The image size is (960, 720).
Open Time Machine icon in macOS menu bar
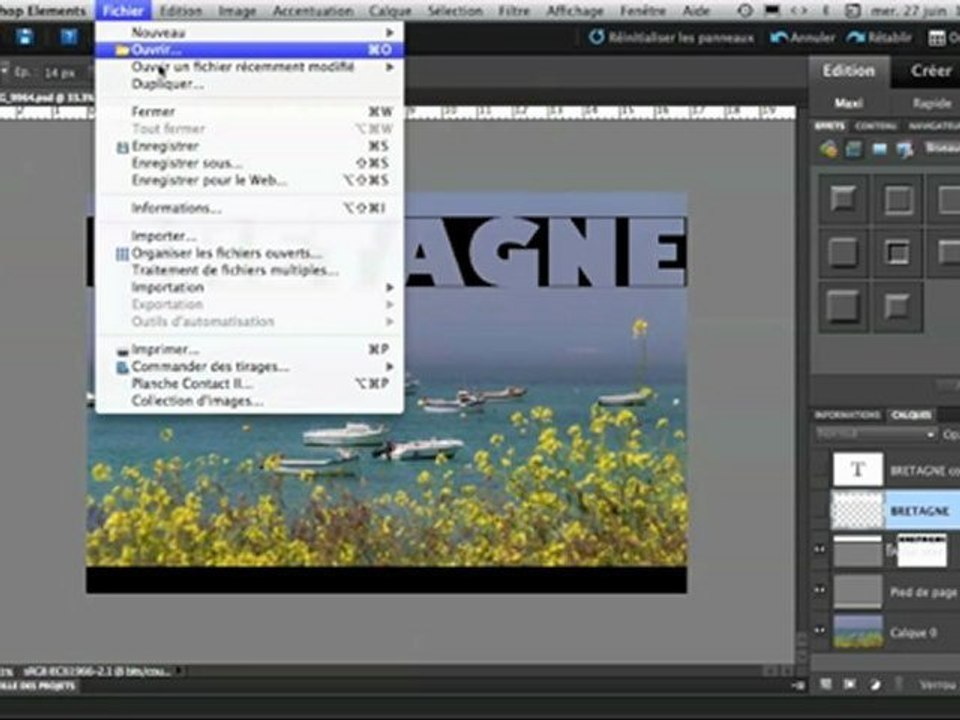[x=744, y=10]
